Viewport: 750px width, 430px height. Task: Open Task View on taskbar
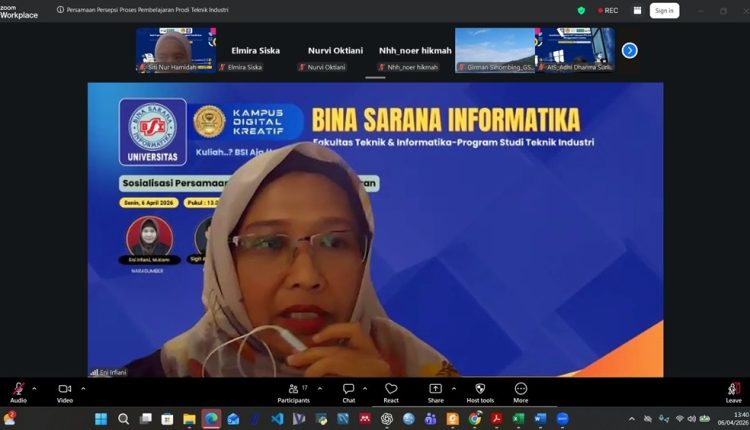(145, 419)
